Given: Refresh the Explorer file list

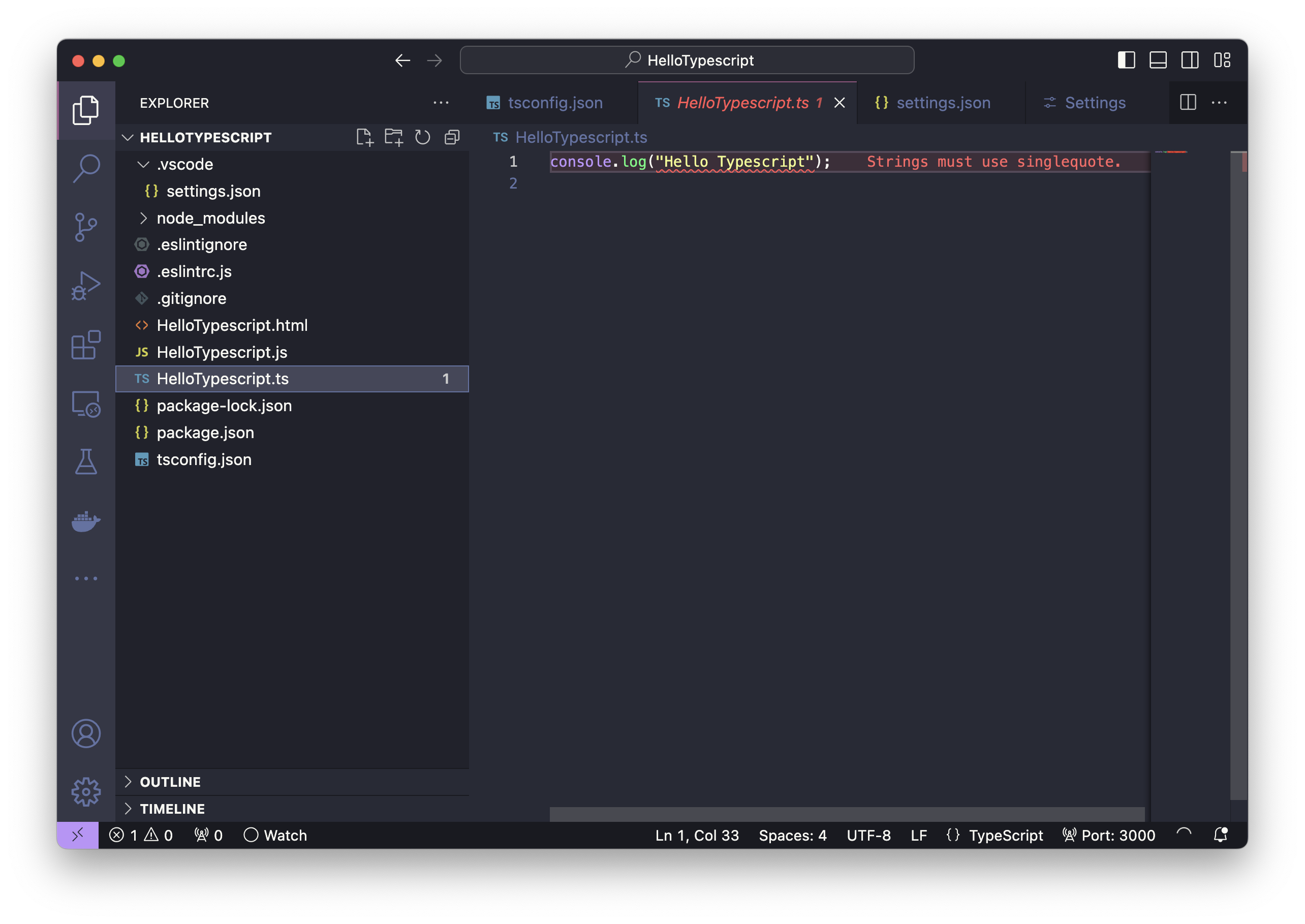Looking at the screenshot, I should [422, 137].
